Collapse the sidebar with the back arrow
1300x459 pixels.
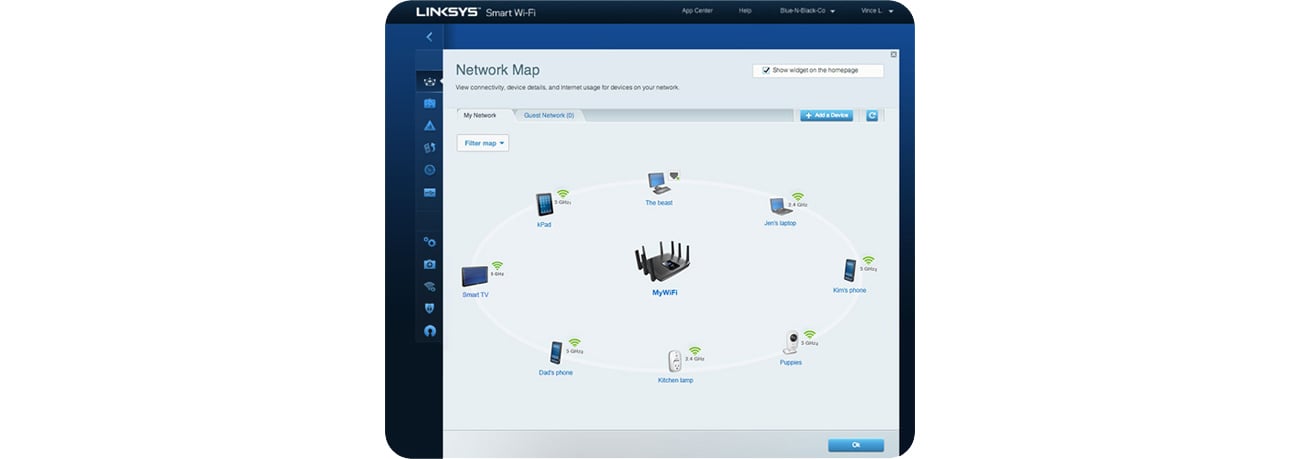pyautogui.click(x=429, y=37)
